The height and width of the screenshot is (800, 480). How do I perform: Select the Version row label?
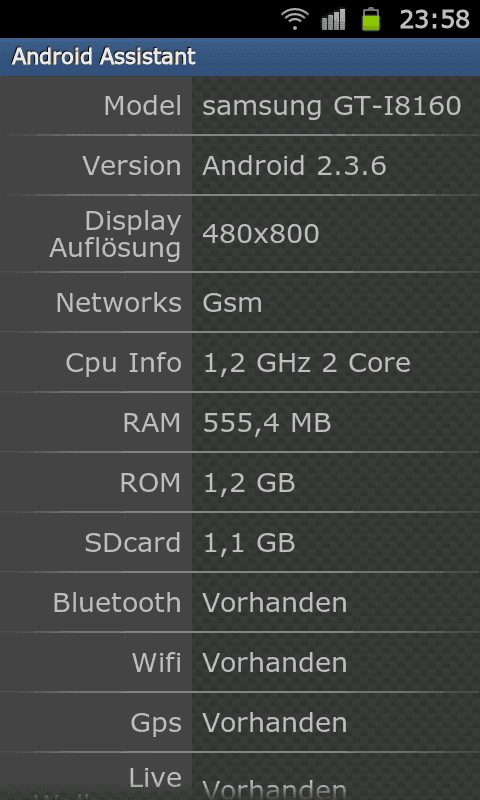132,166
